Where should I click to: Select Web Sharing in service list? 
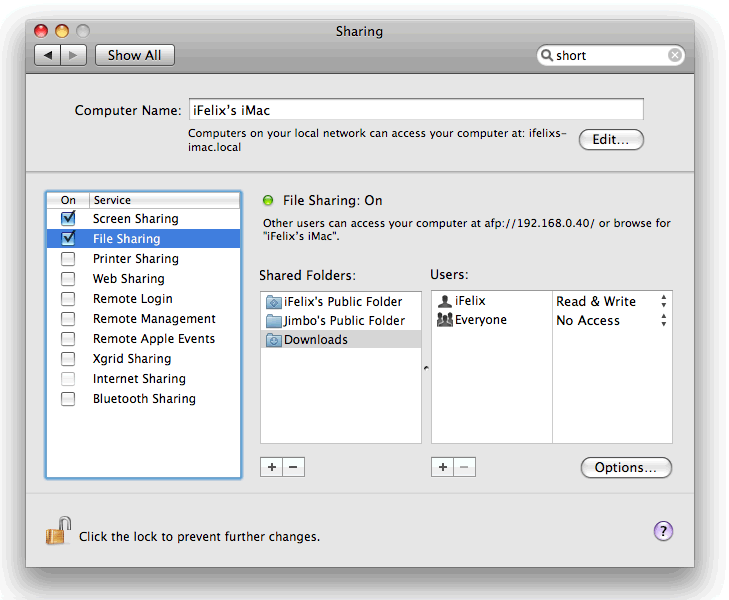[x=128, y=278]
